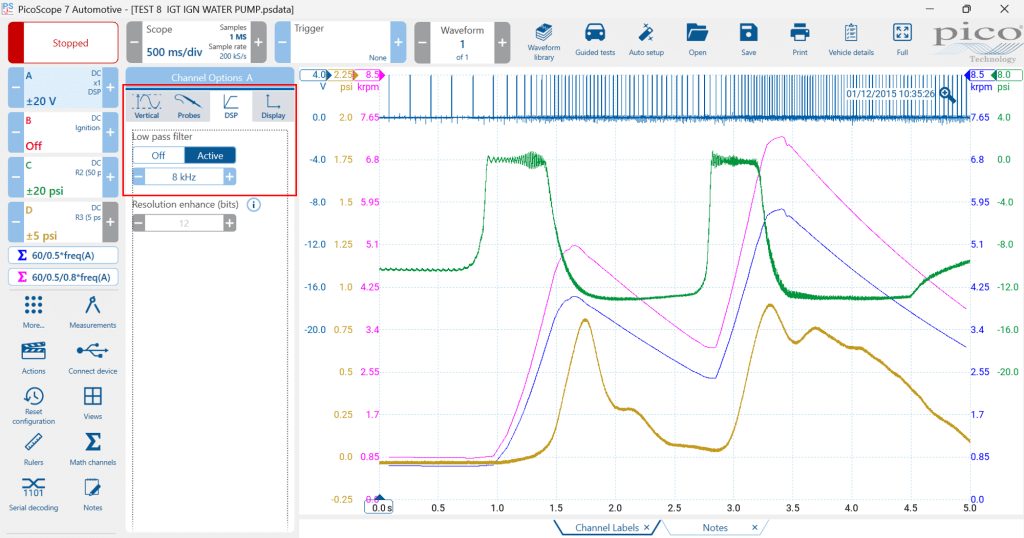The image size is (1024, 538).
Task: Go to next waveform buffer
Action: (x=502, y=42)
